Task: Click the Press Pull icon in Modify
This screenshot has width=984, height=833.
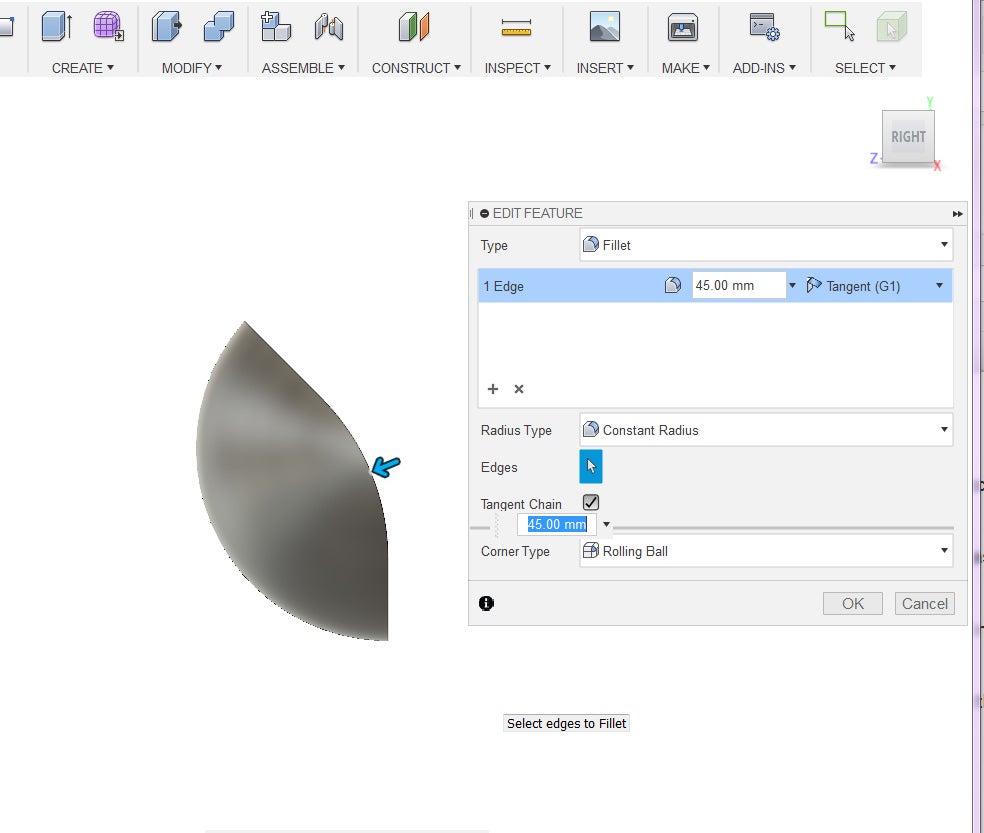Action: (x=166, y=27)
